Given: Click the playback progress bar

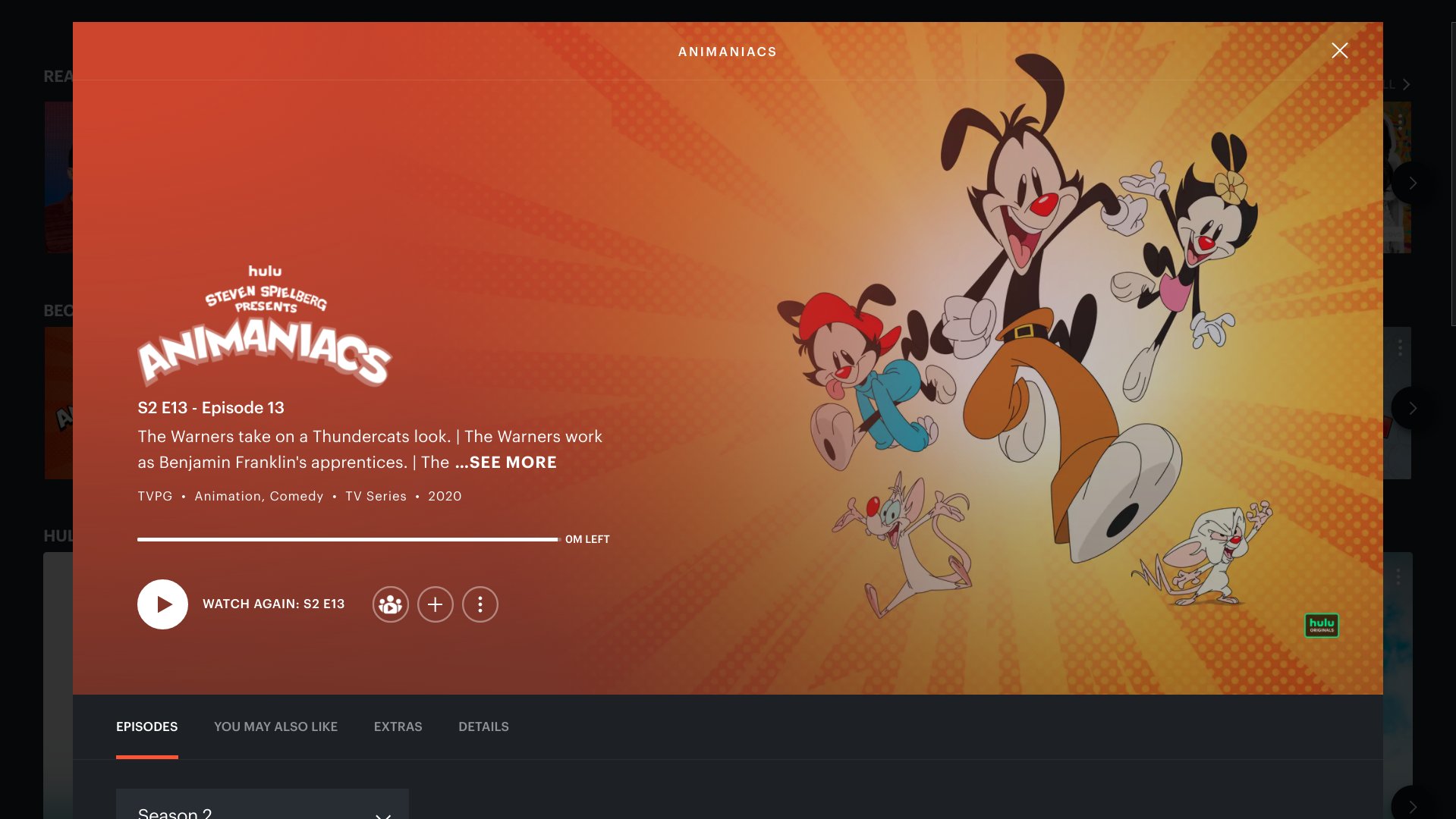Looking at the screenshot, I should (347, 539).
